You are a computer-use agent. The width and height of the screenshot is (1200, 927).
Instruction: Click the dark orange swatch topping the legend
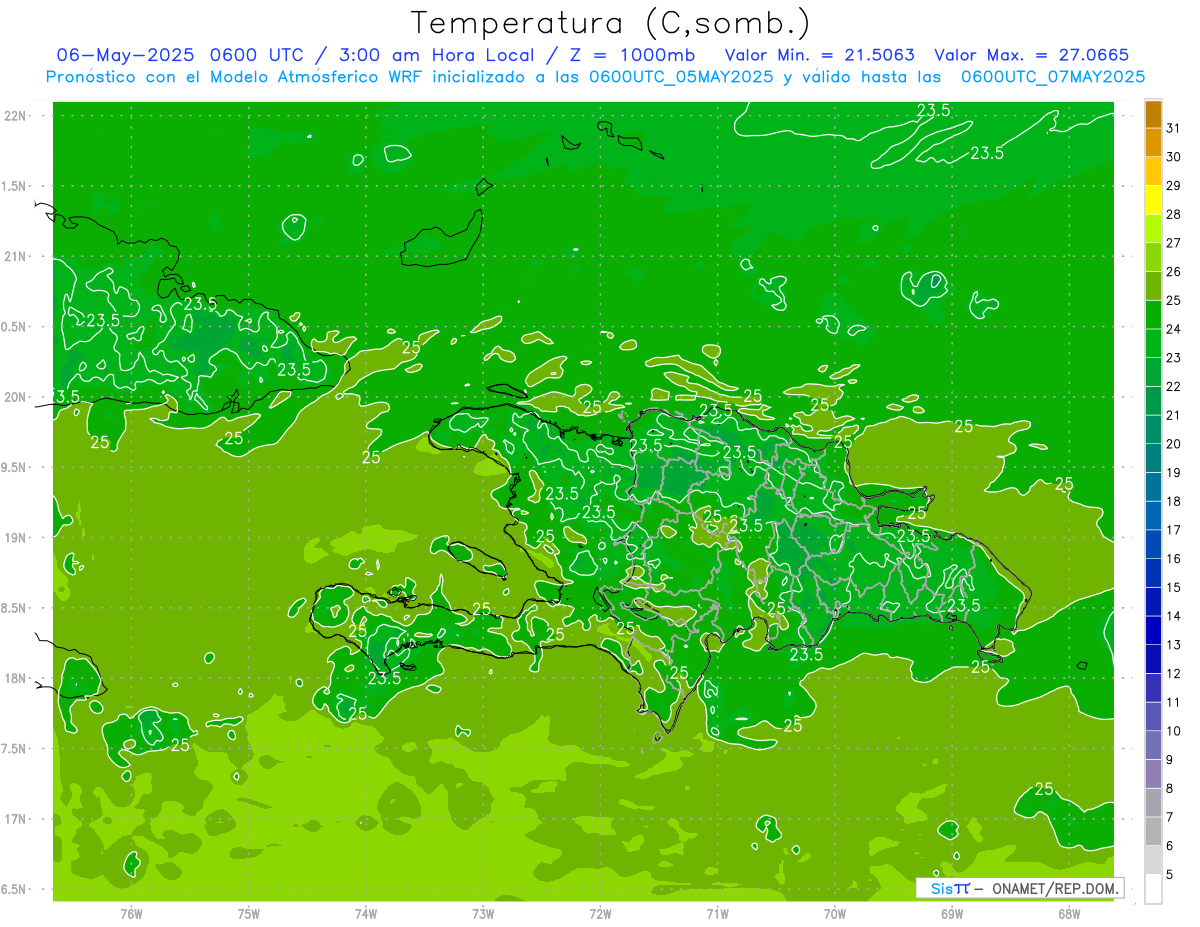[1153, 115]
